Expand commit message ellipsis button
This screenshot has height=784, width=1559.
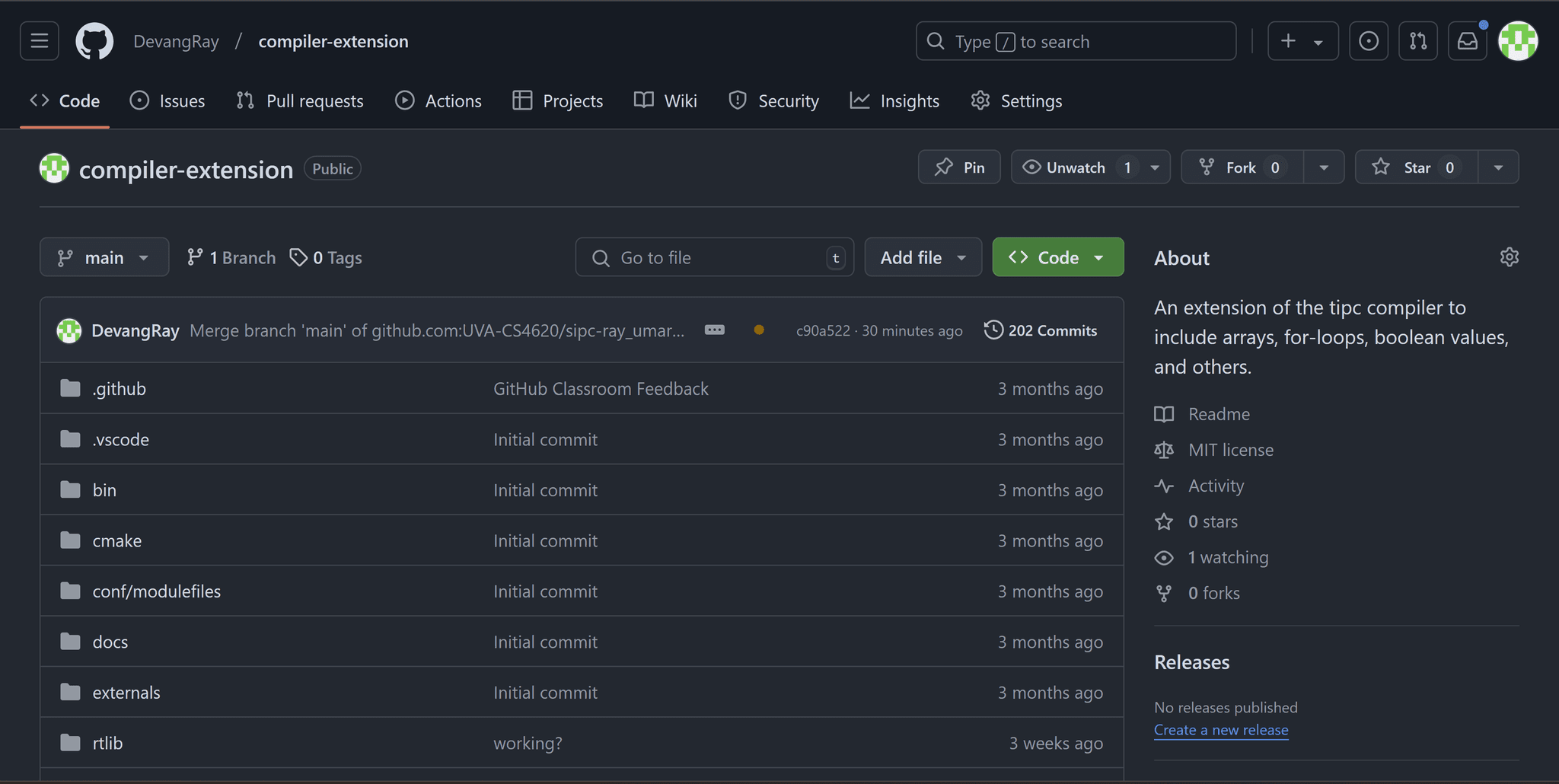(714, 330)
